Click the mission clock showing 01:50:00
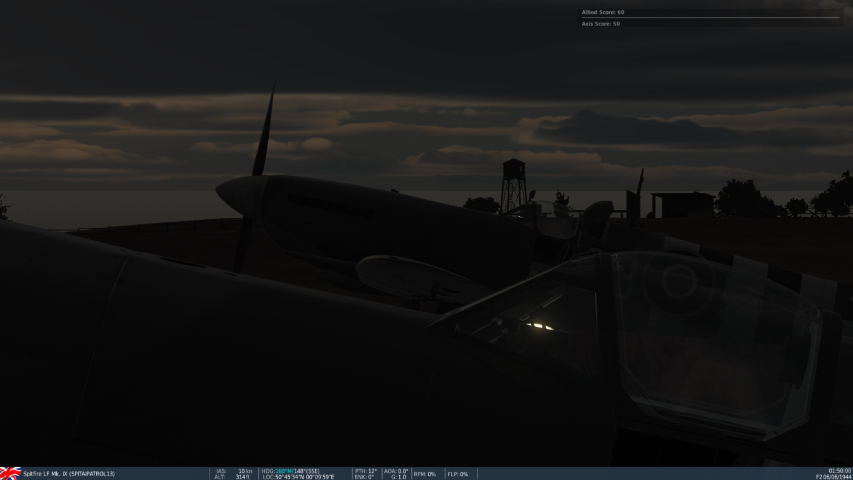Viewport: 853px width, 480px height. point(840,470)
